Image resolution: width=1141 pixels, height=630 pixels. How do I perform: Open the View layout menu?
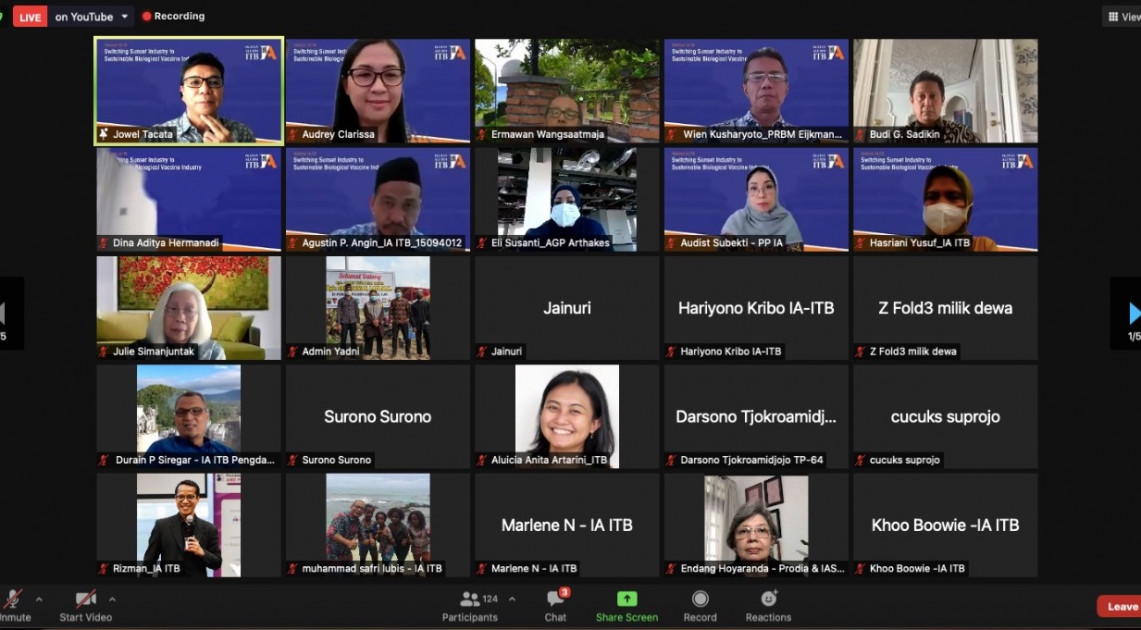pos(1124,16)
